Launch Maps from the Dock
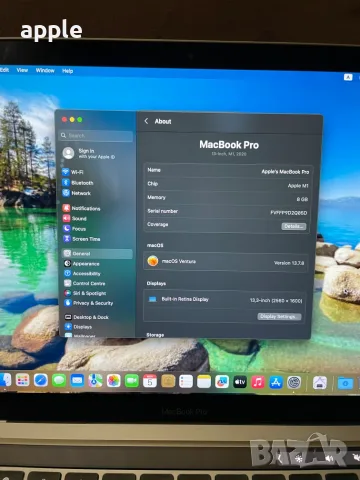 pos(95,381)
